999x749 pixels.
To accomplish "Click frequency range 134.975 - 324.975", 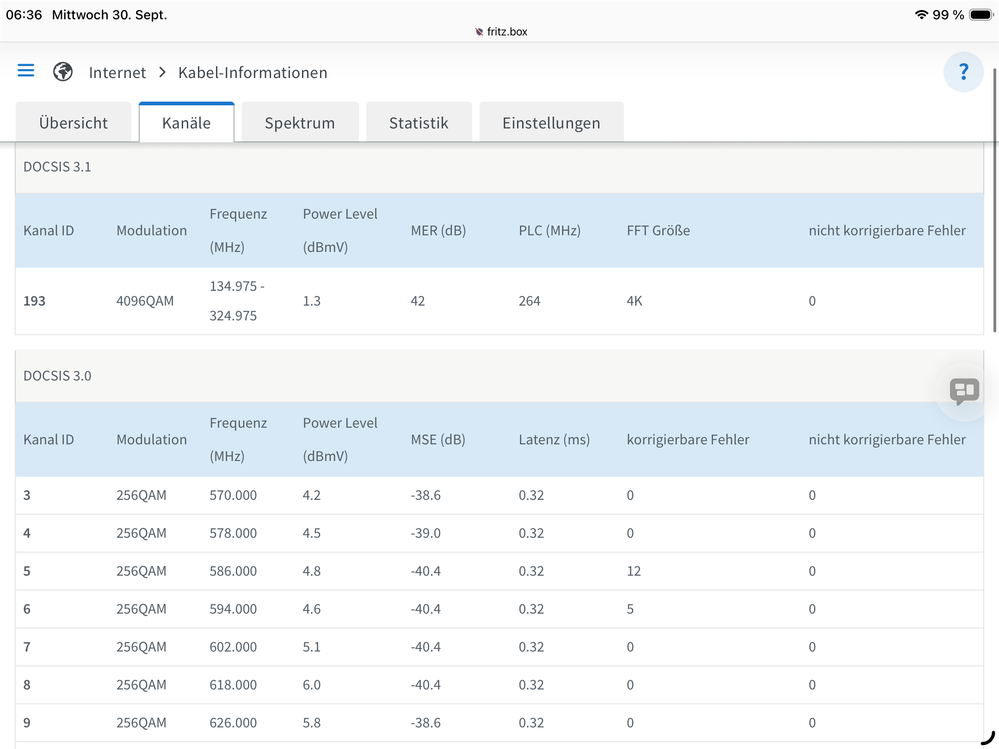I will pos(237,301).
